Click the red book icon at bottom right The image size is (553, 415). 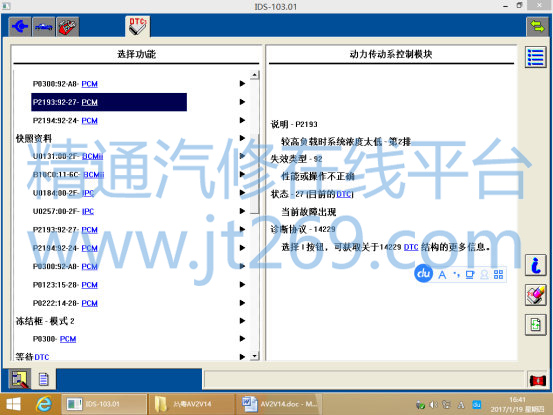(538, 380)
